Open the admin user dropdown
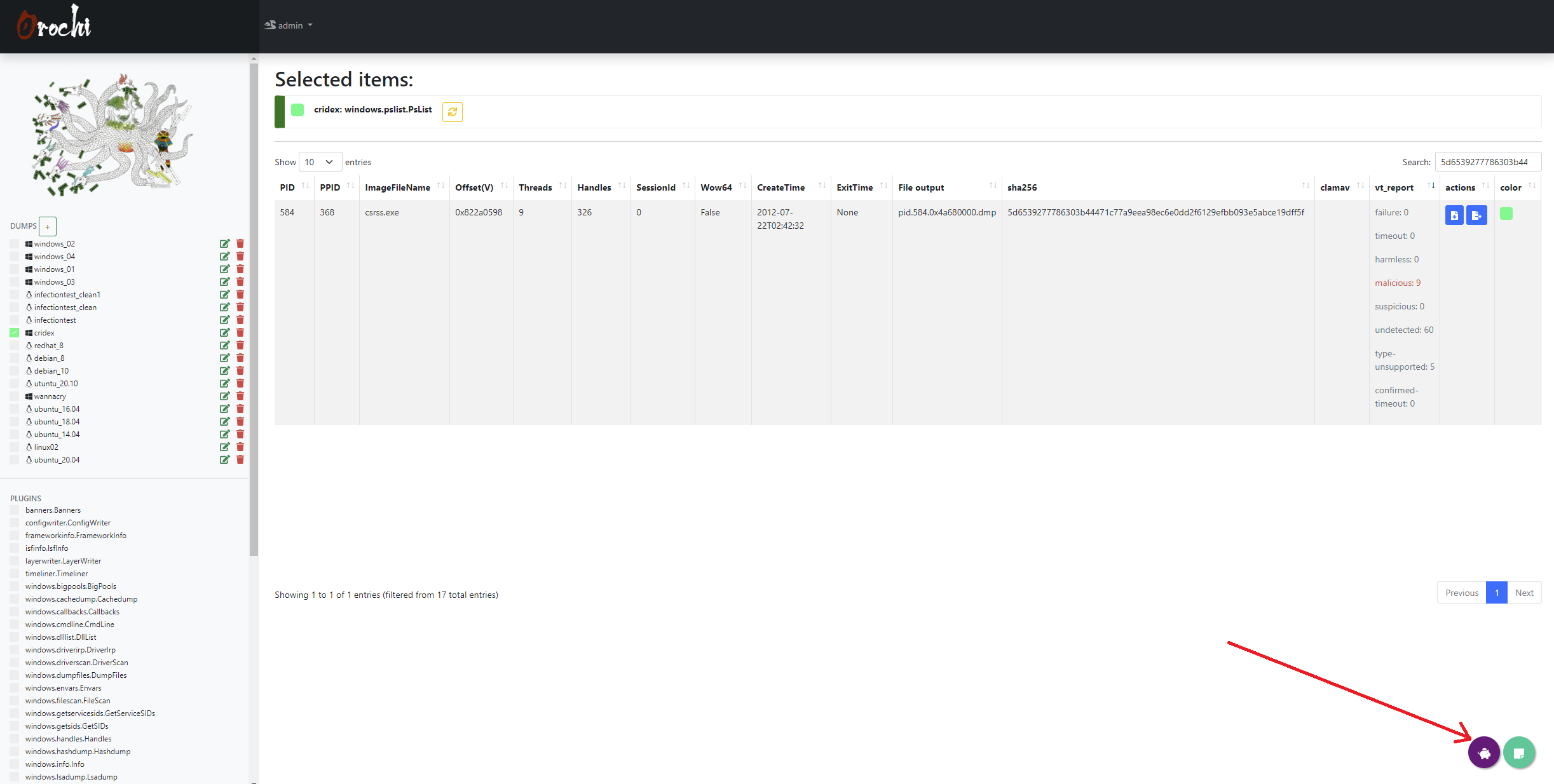 [289, 25]
